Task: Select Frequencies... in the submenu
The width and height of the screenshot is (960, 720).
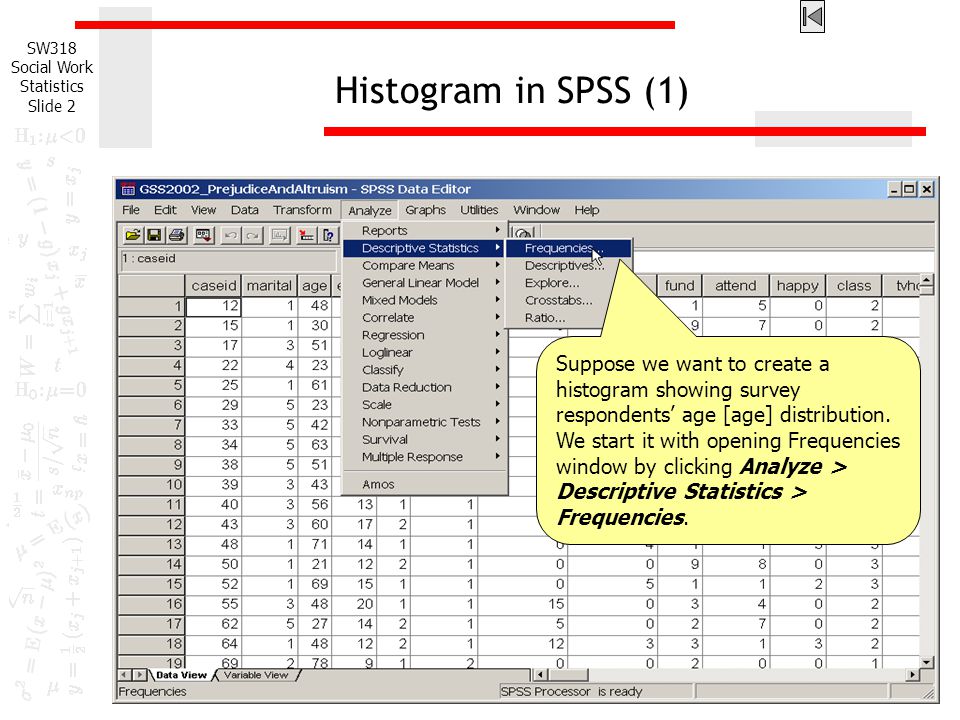Action: (569, 248)
